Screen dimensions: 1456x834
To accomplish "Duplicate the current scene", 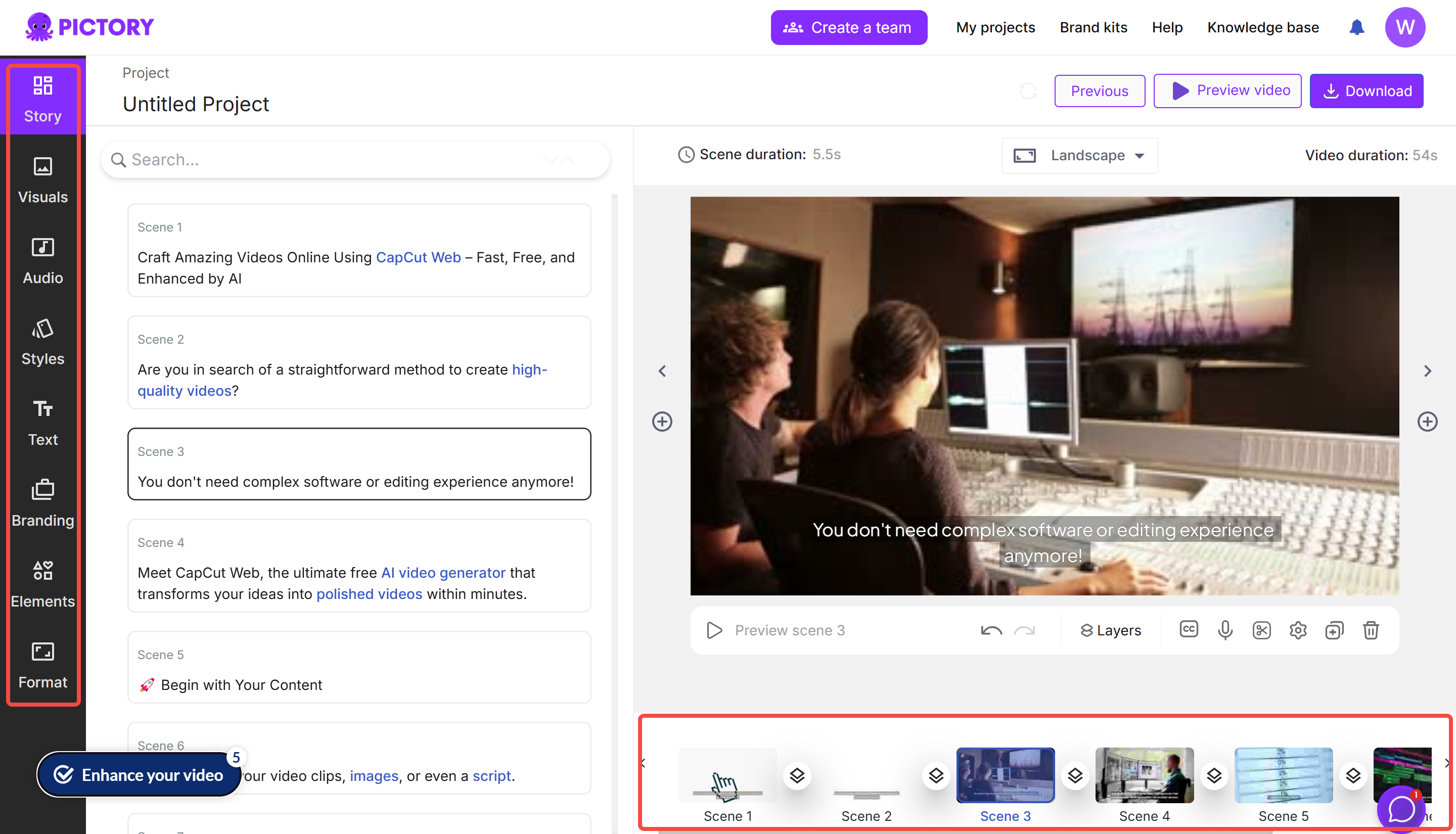I will [x=1335, y=630].
